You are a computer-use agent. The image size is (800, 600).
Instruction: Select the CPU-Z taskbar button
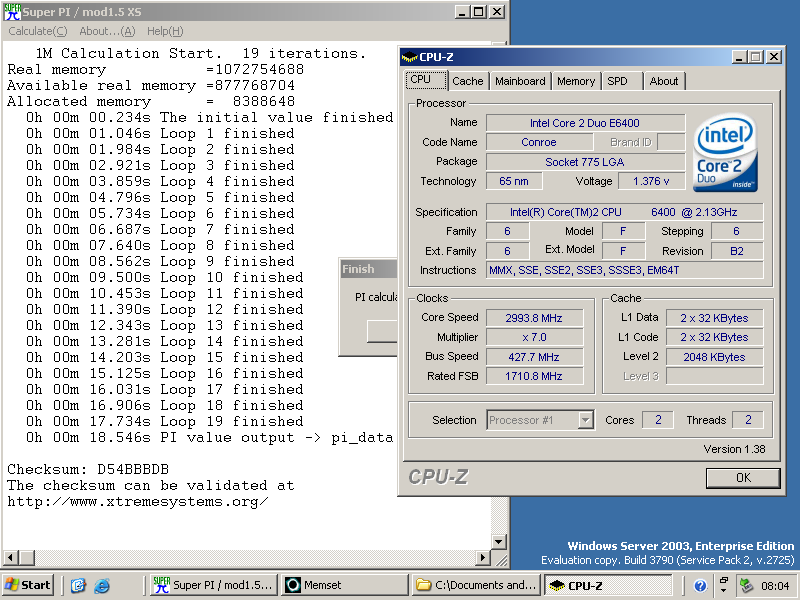click(x=608, y=585)
